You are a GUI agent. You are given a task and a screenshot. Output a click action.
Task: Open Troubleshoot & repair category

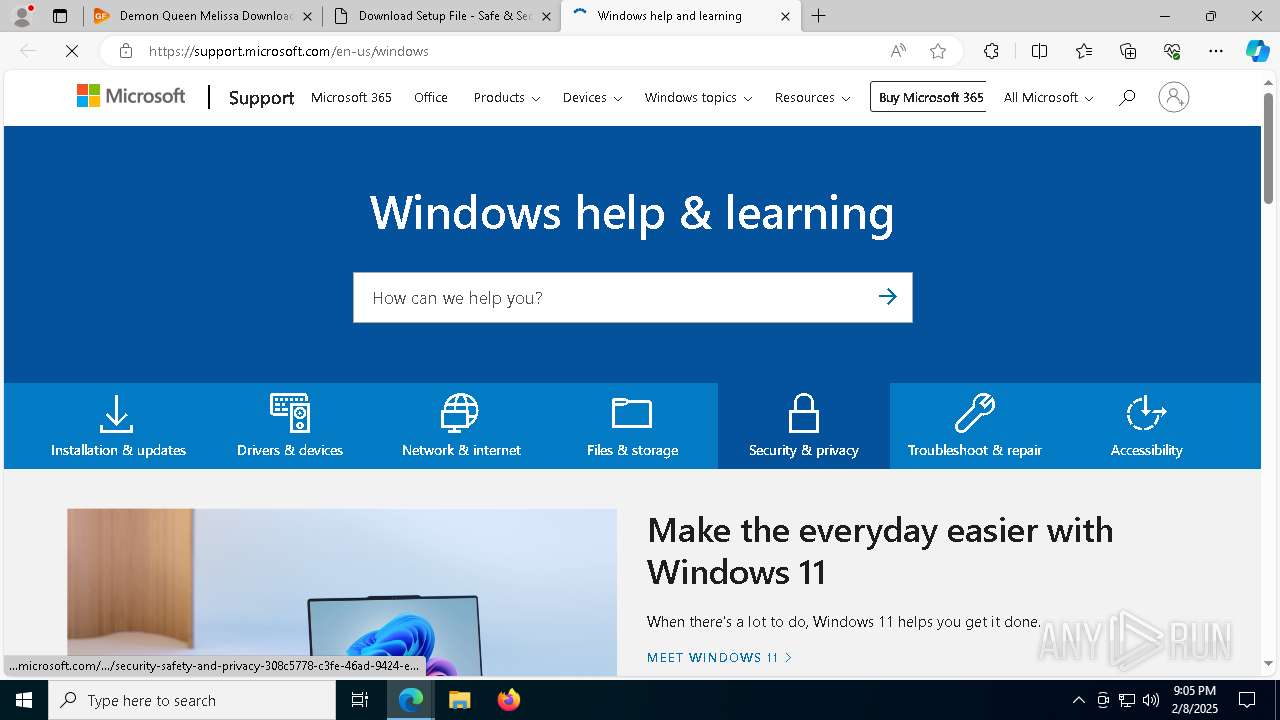975,426
